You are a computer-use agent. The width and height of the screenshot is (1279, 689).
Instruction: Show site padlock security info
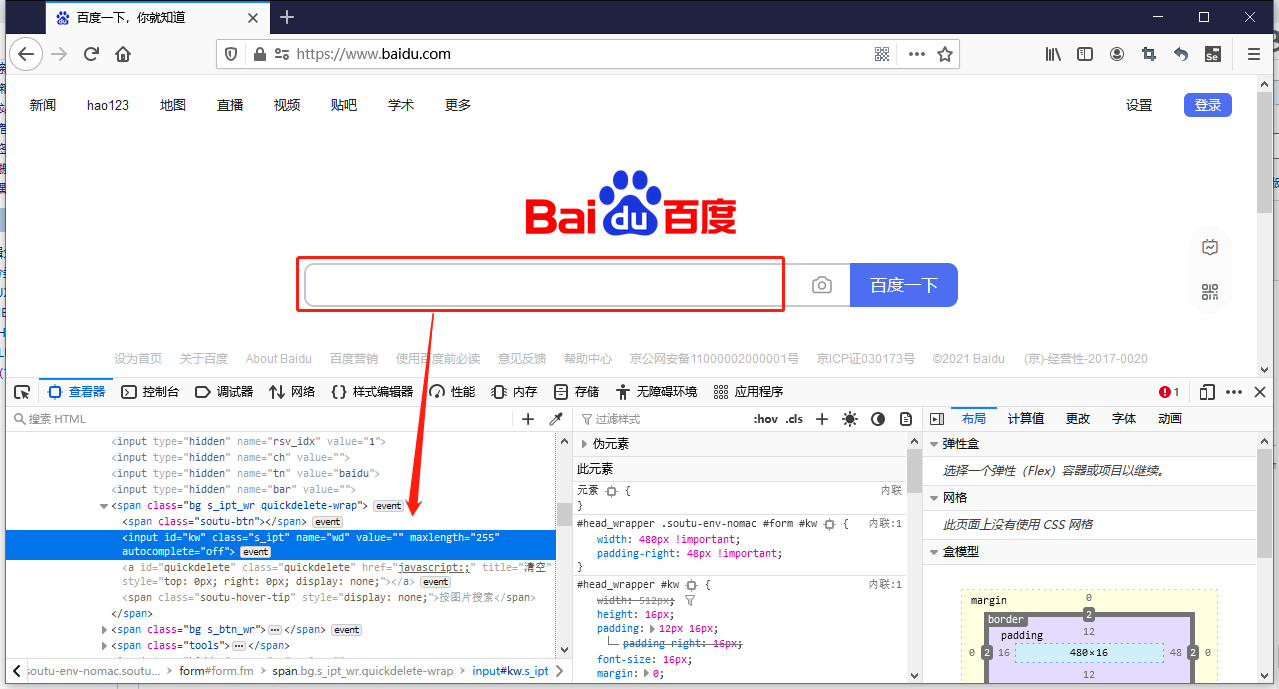[x=260, y=54]
